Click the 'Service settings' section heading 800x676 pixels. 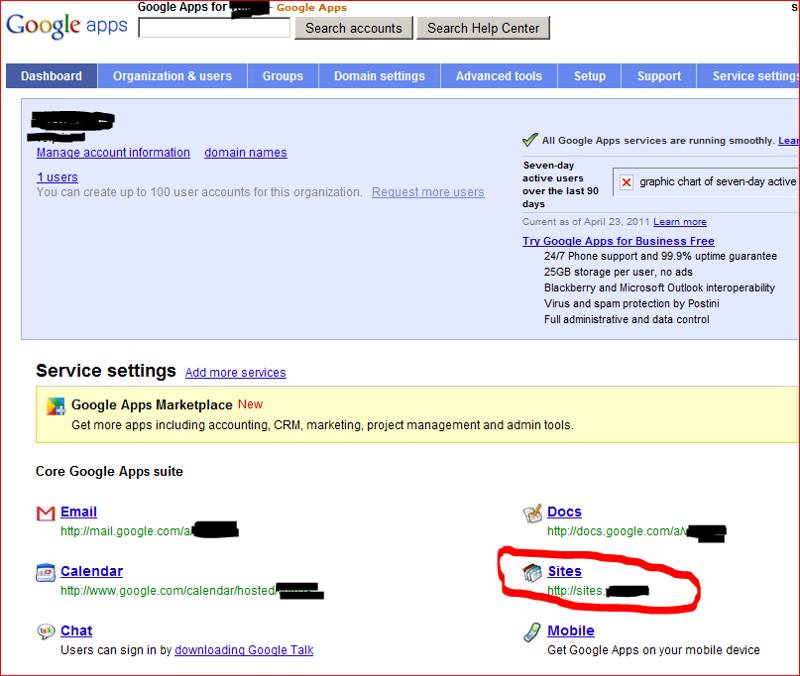click(x=106, y=371)
